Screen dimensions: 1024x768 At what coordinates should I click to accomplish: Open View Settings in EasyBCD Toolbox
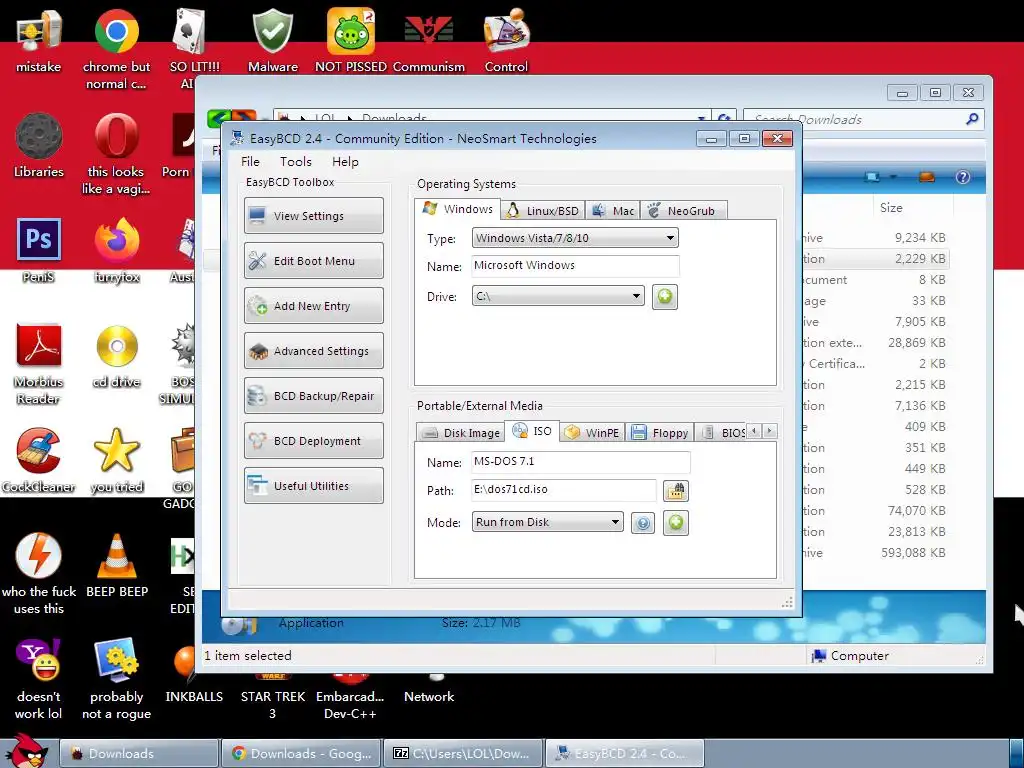tap(313, 216)
